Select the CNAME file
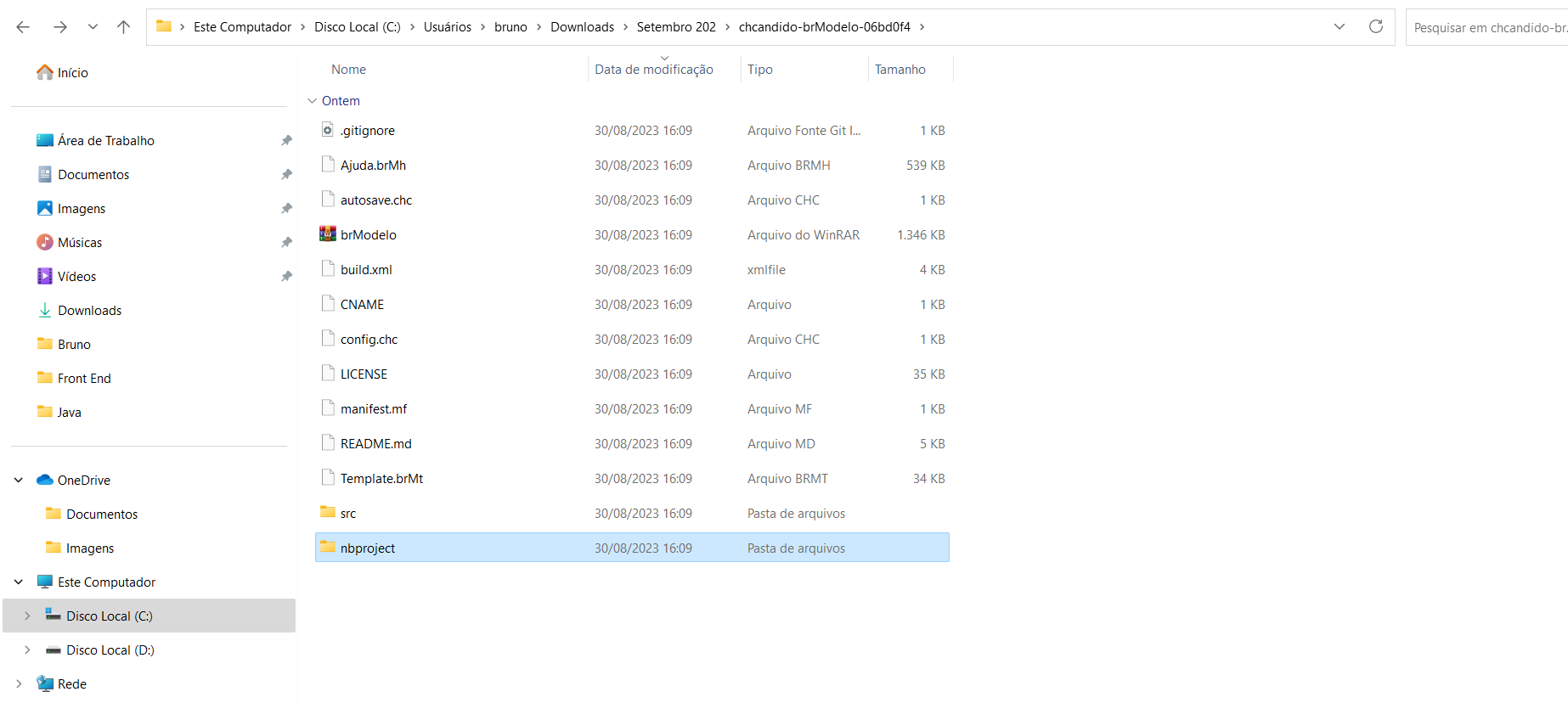This screenshot has width=1568, height=703. click(632, 304)
